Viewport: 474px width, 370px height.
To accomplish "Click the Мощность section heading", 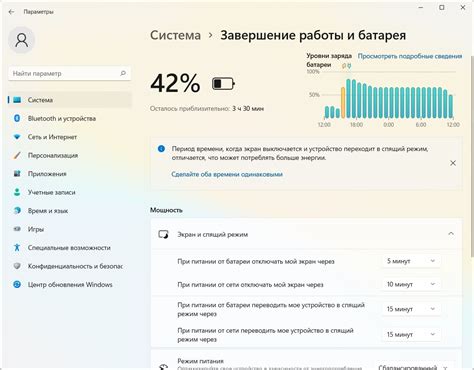I will (166, 210).
